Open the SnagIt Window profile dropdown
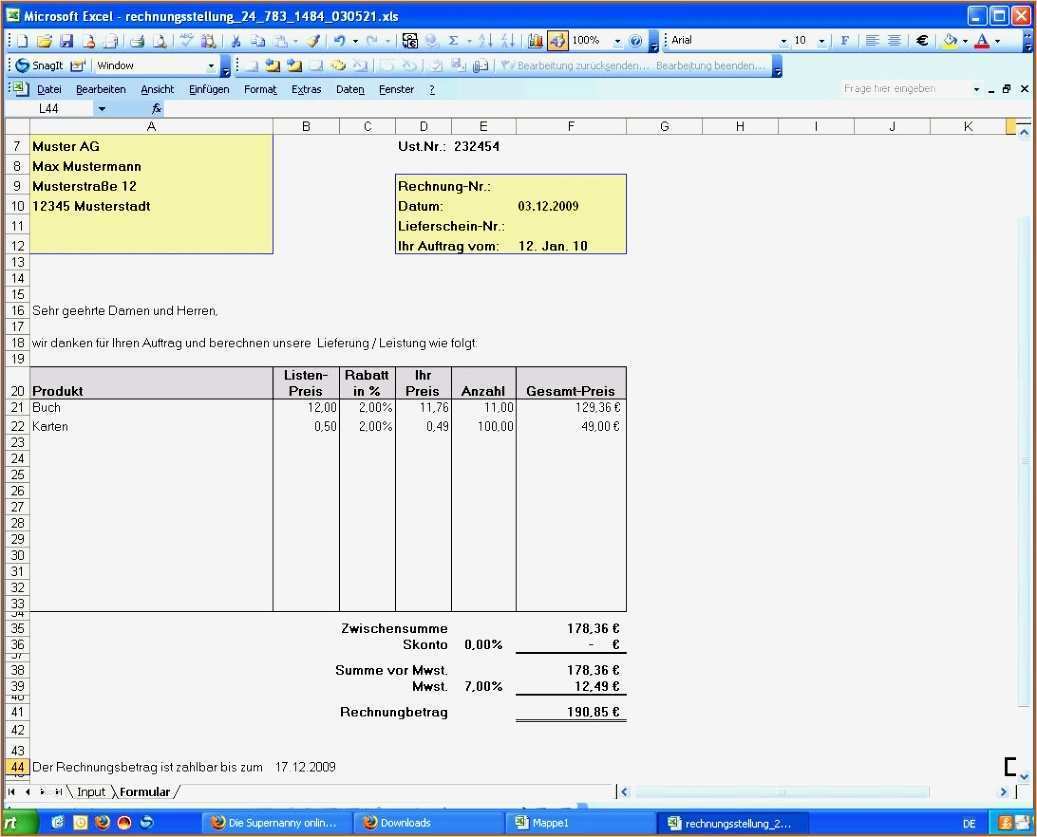Screen dimensions: 1037x837 [x=211, y=65]
